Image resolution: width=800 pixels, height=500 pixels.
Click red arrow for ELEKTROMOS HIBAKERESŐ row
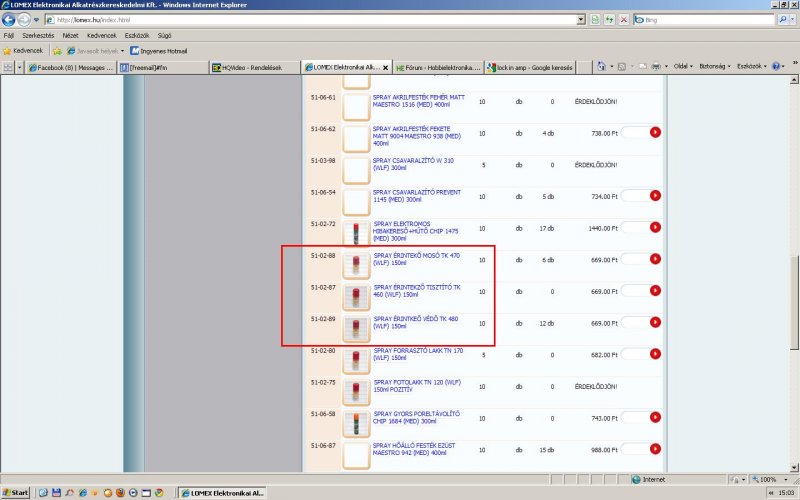click(655, 228)
